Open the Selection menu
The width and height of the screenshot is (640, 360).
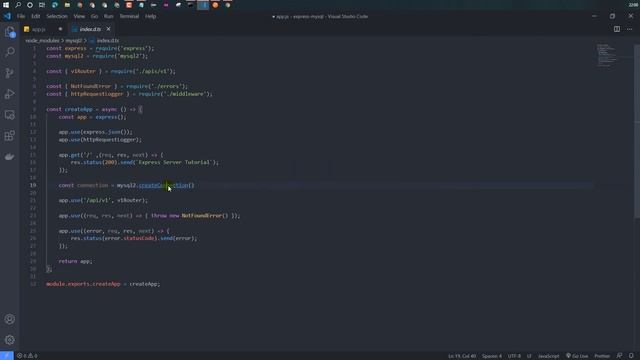[x=57, y=16]
